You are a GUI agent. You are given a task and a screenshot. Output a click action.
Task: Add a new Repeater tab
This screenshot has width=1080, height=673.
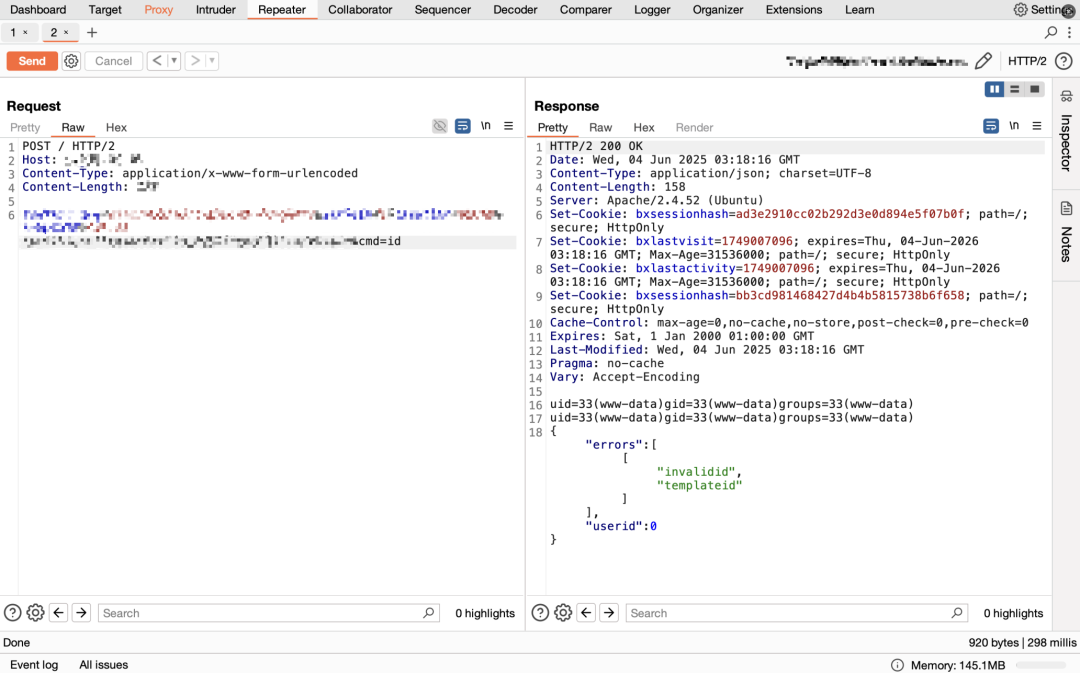pos(92,32)
